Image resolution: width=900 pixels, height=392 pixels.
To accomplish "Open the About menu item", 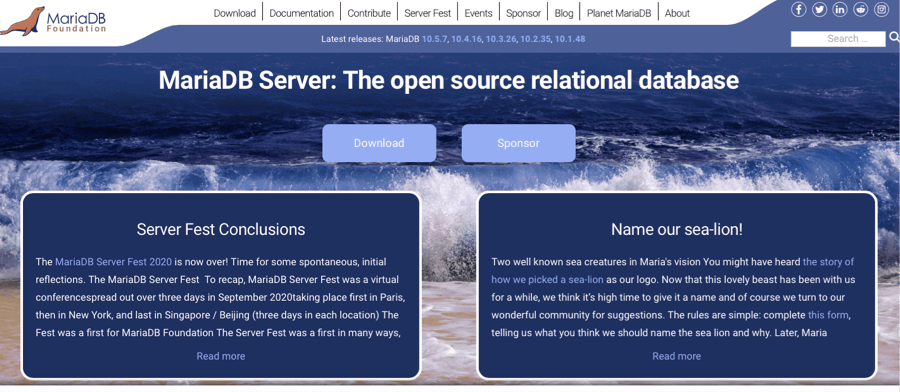I will pyautogui.click(x=677, y=13).
